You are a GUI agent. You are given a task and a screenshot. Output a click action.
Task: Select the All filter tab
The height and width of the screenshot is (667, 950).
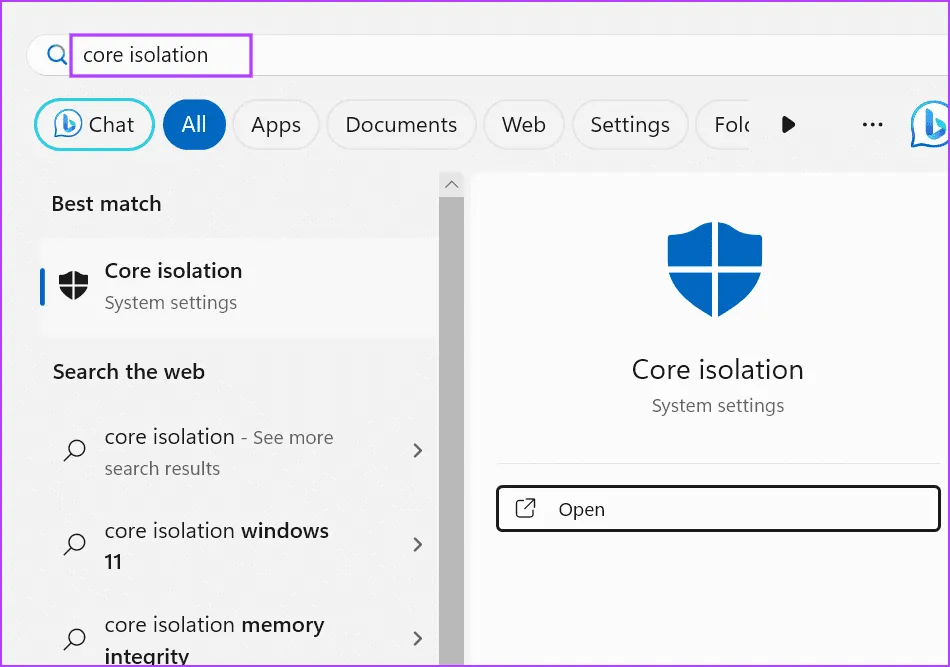pyautogui.click(x=194, y=125)
